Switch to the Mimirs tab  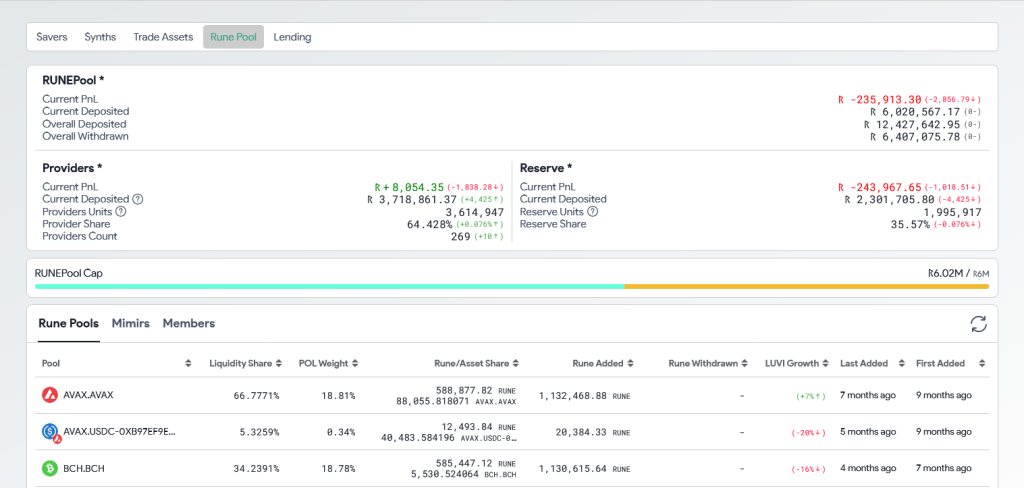coord(131,323)
